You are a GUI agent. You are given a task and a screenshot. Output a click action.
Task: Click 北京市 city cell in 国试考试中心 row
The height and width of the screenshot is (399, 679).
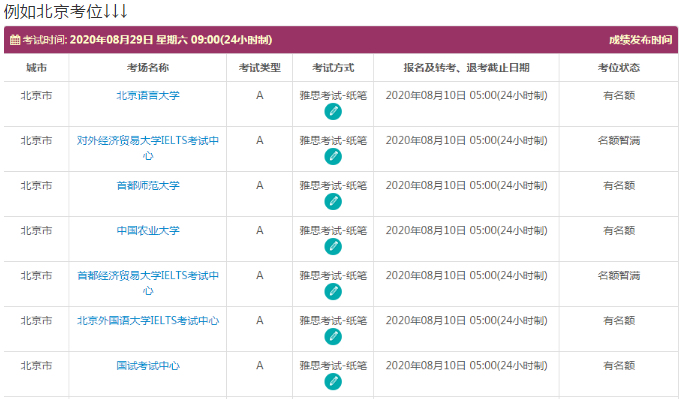(x=36, y=366)
